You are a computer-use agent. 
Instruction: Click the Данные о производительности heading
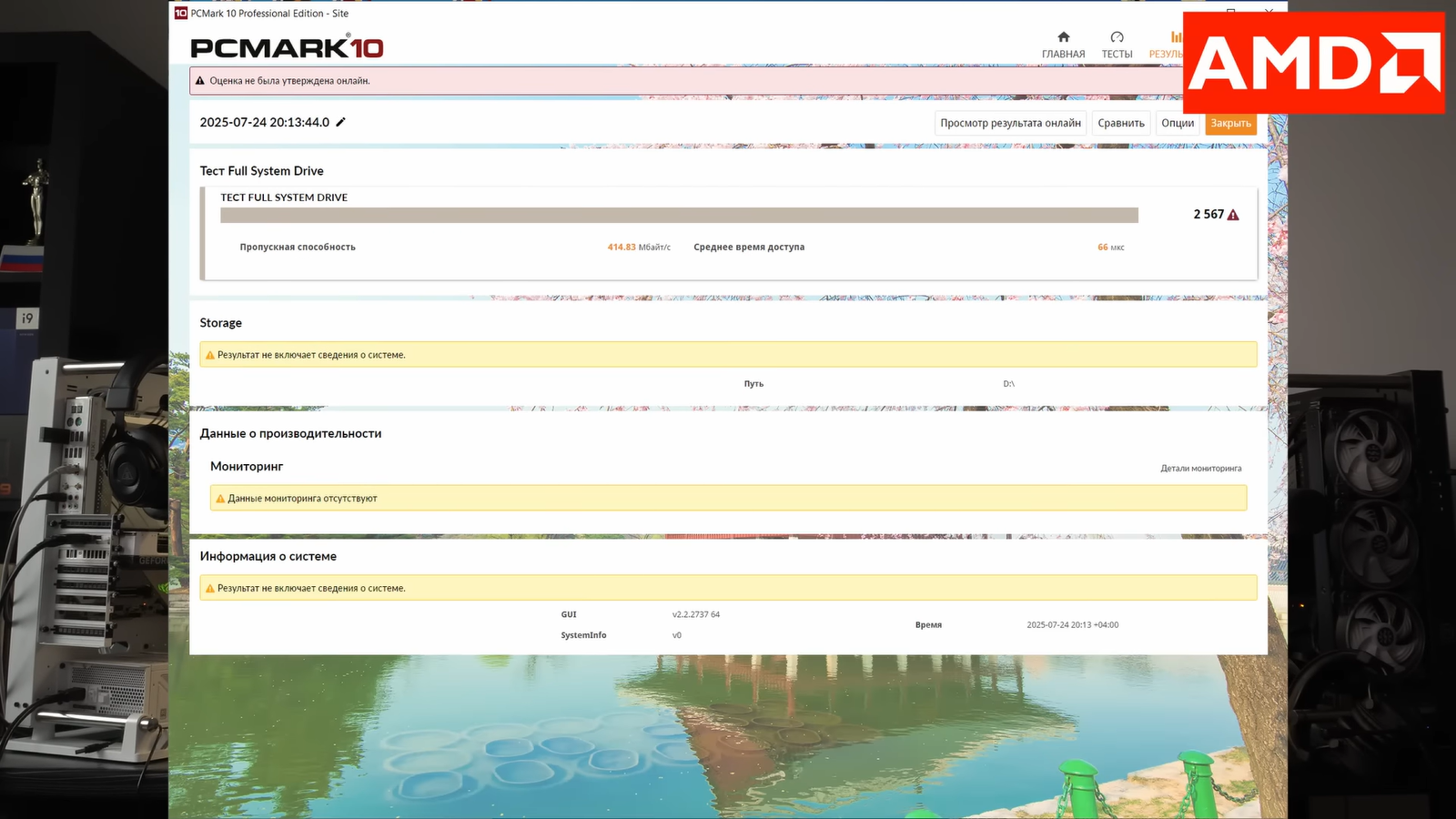(x=290, y=433)
